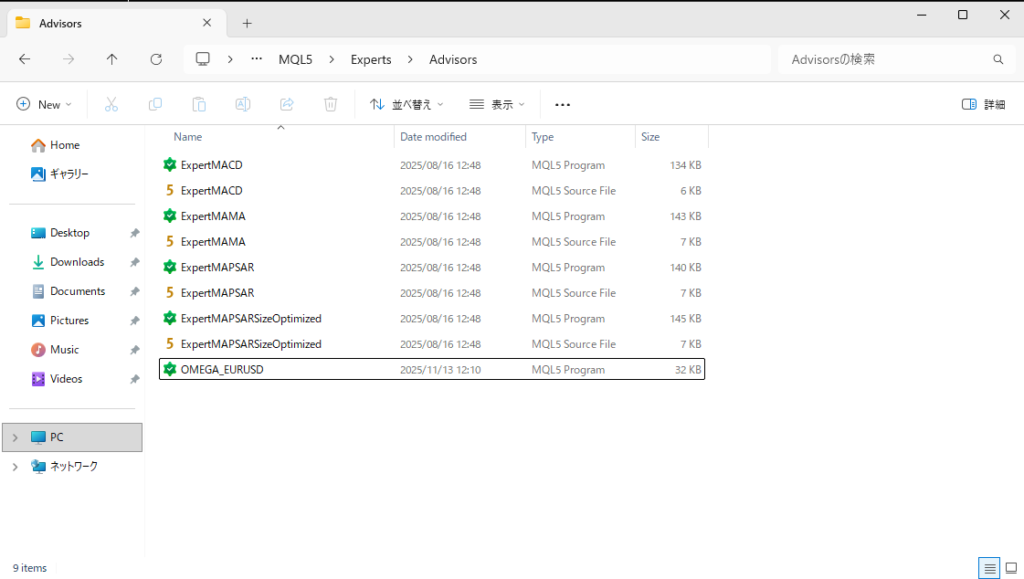
Task: Click the Cut scissors icon in toolbar
Action: tap(111, 104)
